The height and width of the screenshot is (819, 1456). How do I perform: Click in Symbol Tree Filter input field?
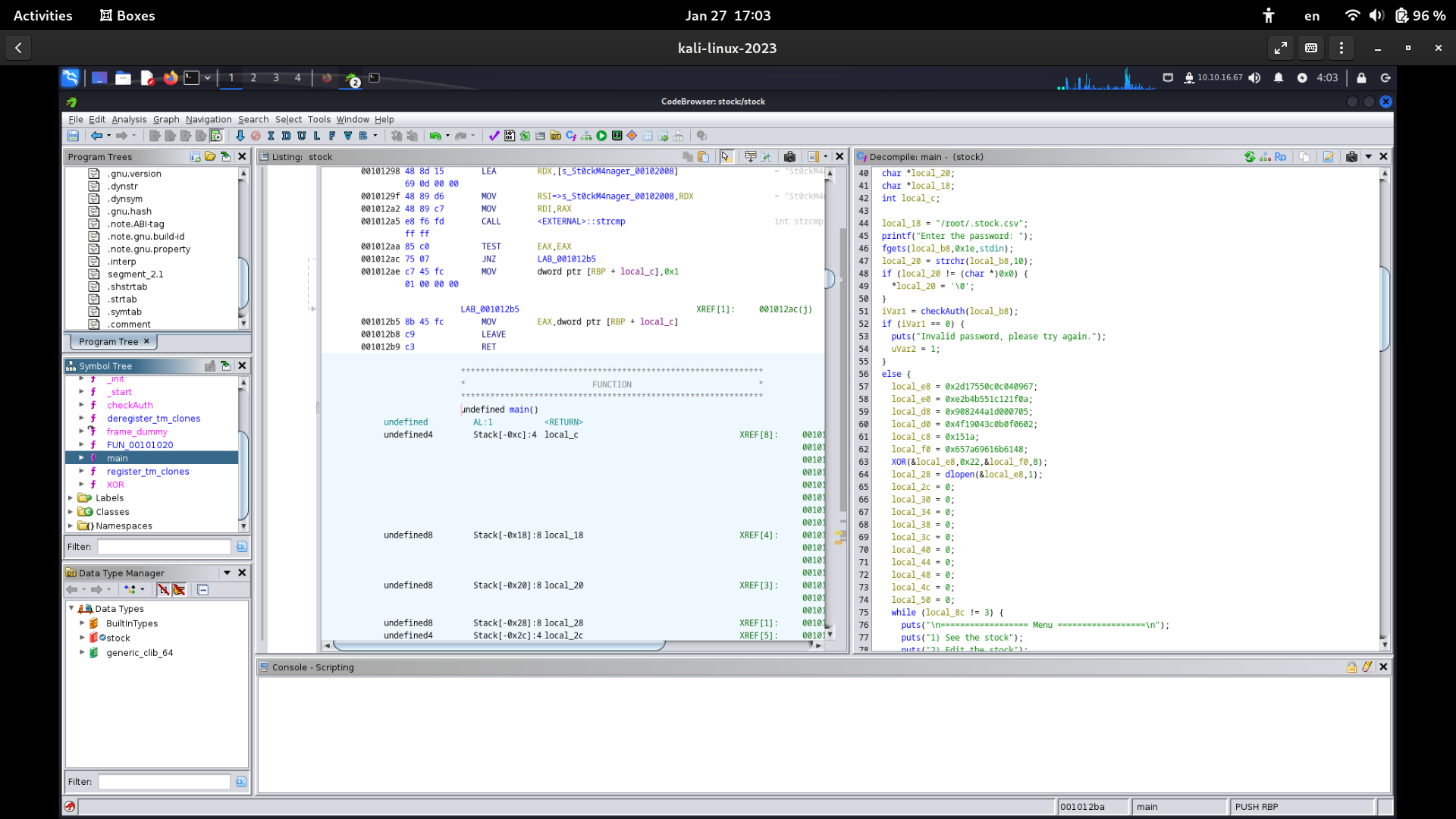164,547
